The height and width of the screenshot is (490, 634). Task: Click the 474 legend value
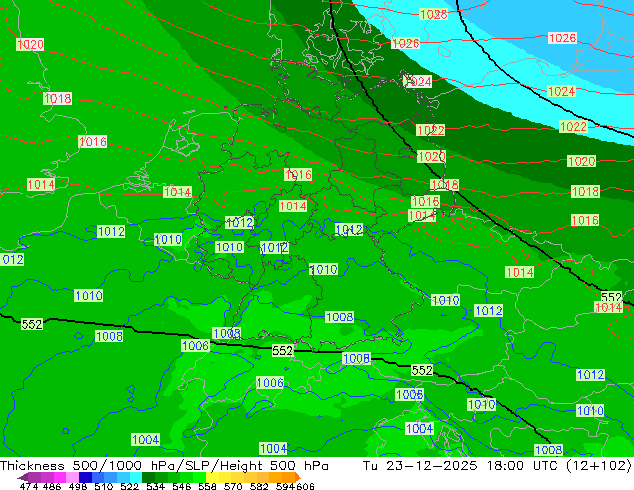click(29, 486)
